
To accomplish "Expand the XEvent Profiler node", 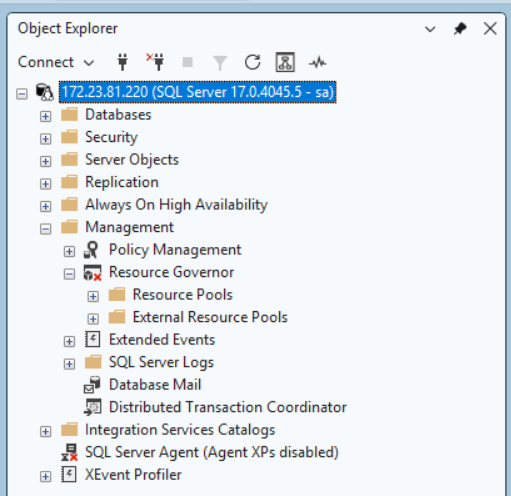I will tap(45, 477).
